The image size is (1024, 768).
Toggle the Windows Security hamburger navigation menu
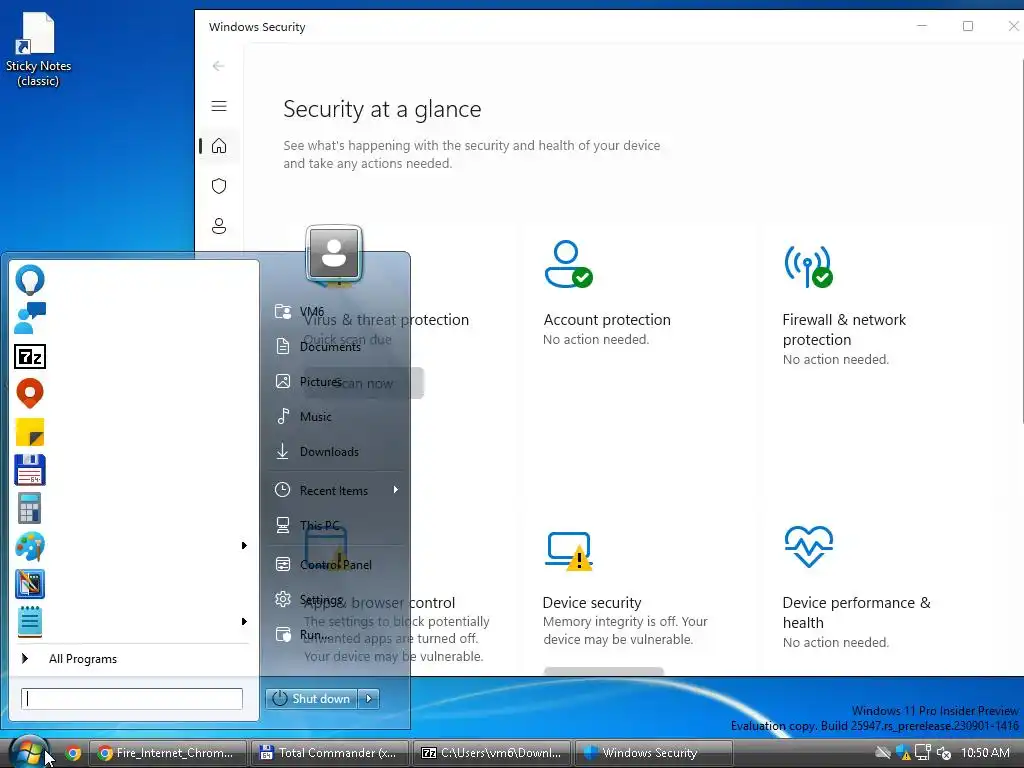pyautogui.click(x=219, y=106)
